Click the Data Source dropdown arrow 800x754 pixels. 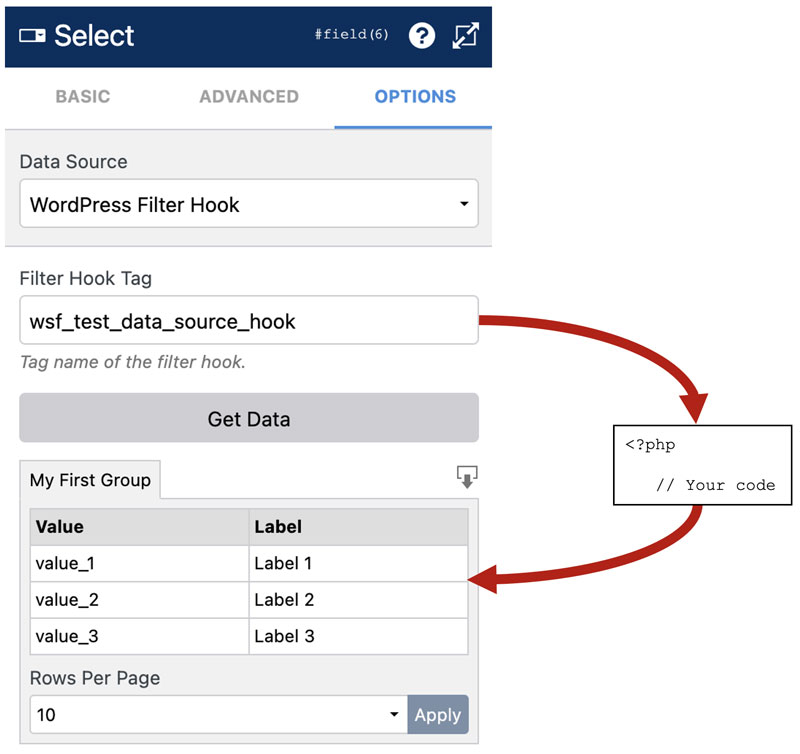click(464, 204)
